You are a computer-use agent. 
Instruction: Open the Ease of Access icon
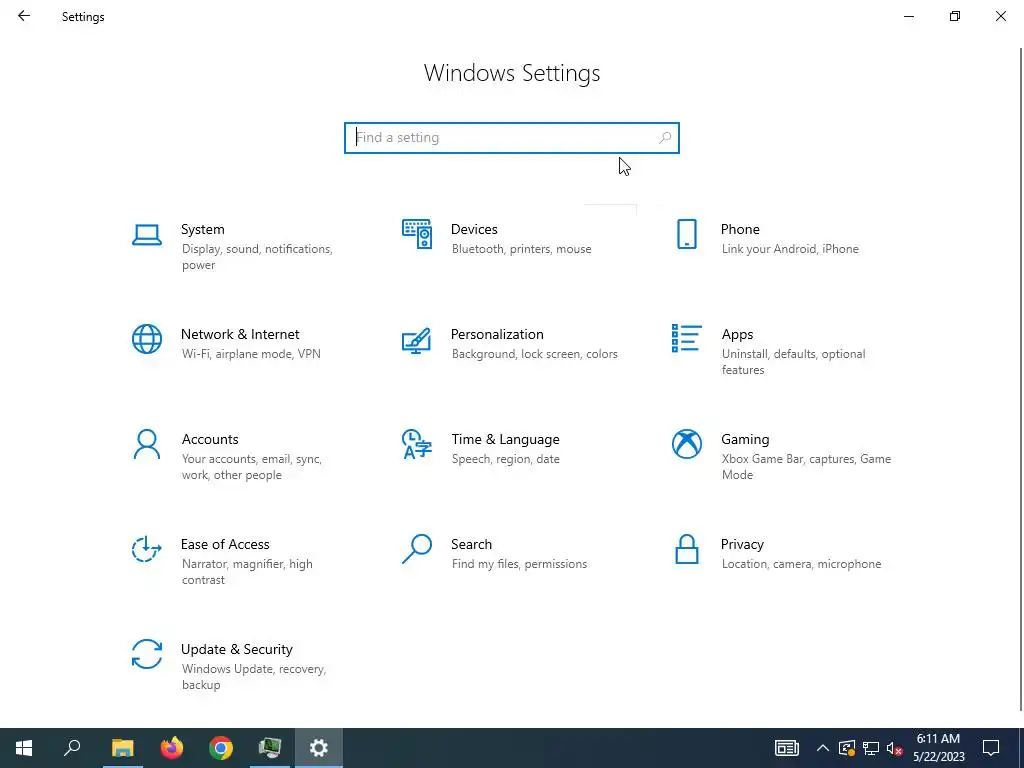click(147, 549)
